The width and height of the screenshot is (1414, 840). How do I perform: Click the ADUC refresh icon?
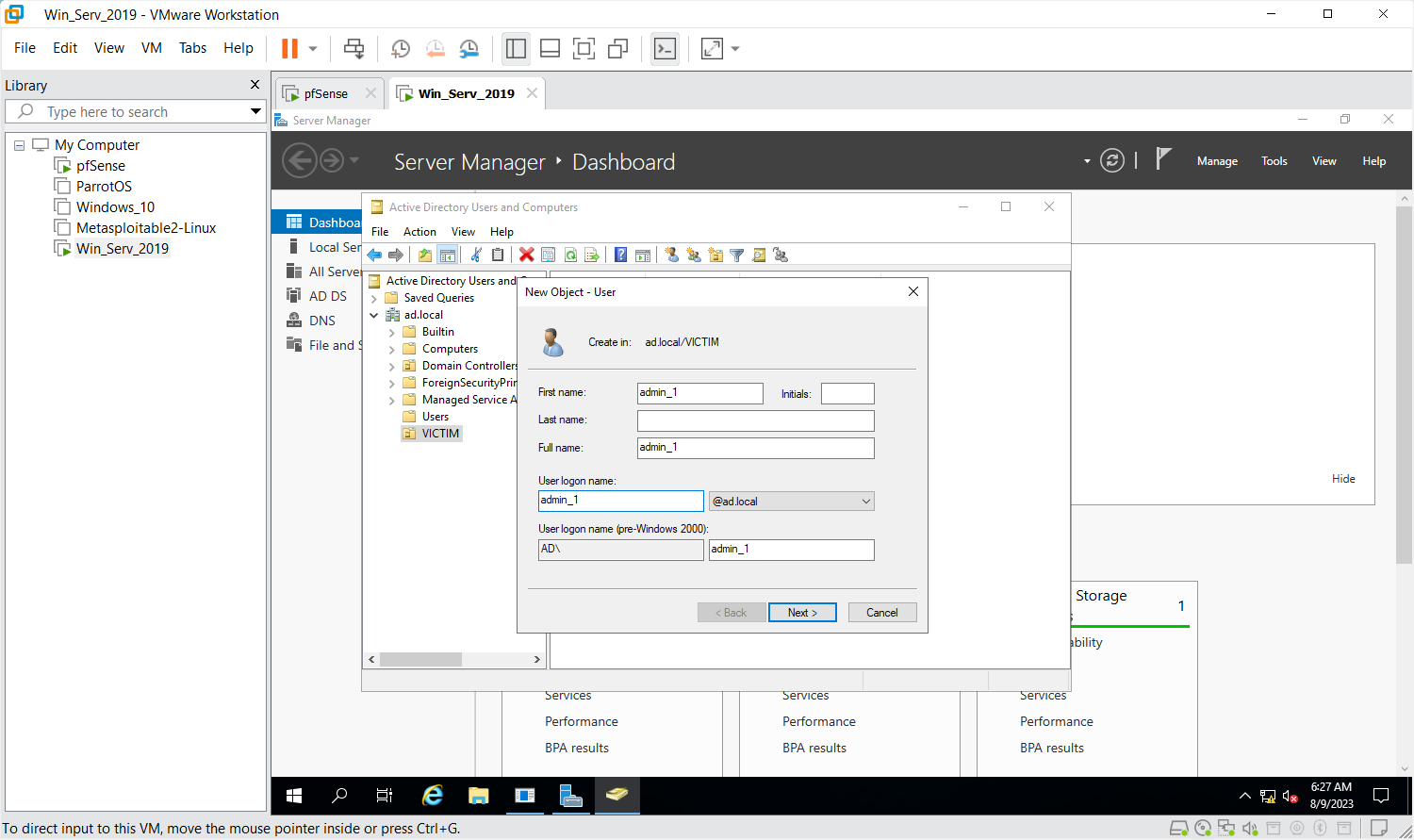[x=570, y=255]
